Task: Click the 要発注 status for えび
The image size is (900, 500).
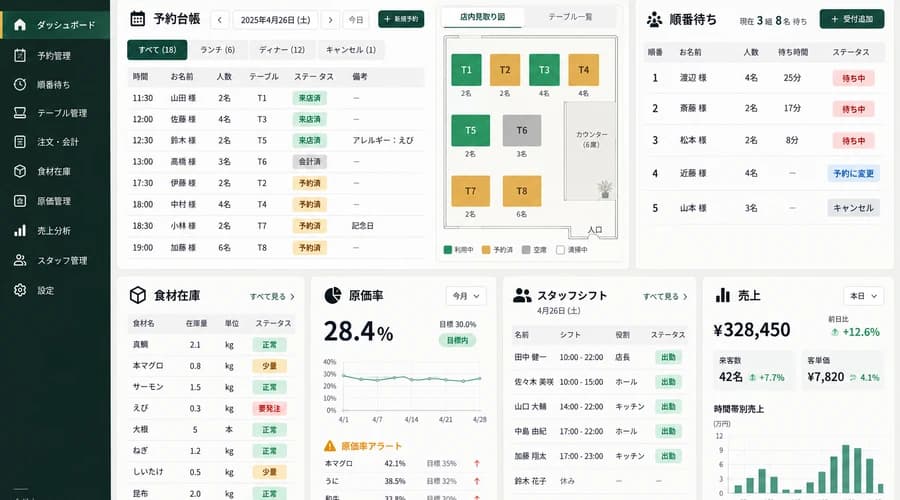Action: 269,409
